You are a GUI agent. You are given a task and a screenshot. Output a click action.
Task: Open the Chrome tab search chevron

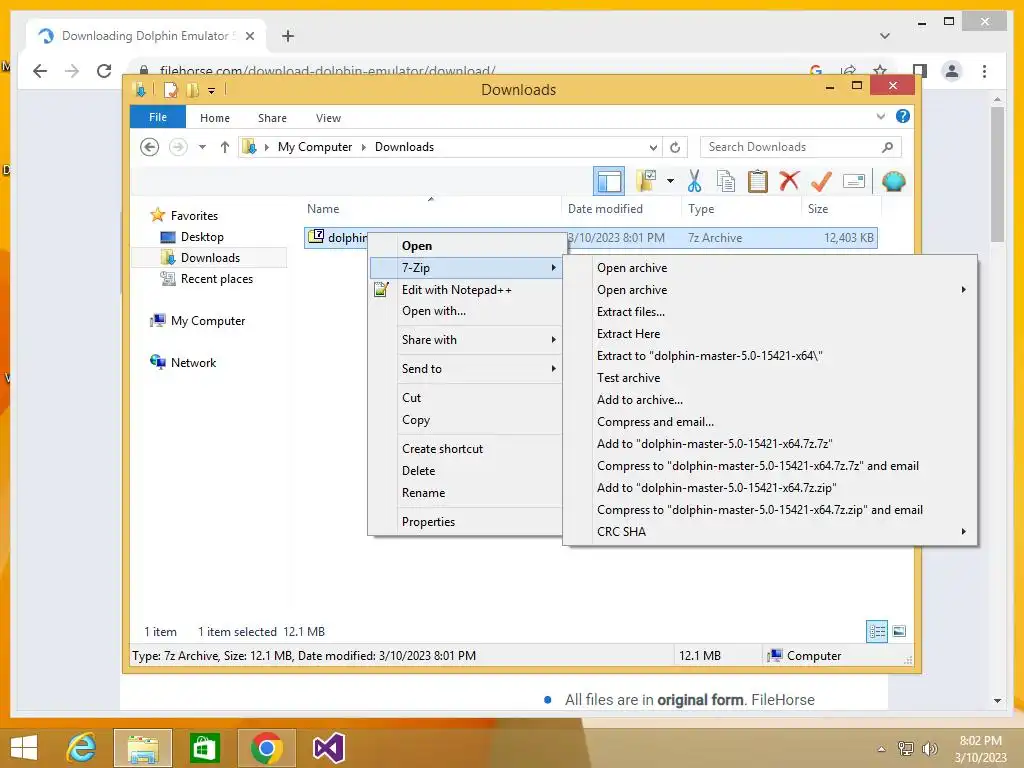pos(885,36)
